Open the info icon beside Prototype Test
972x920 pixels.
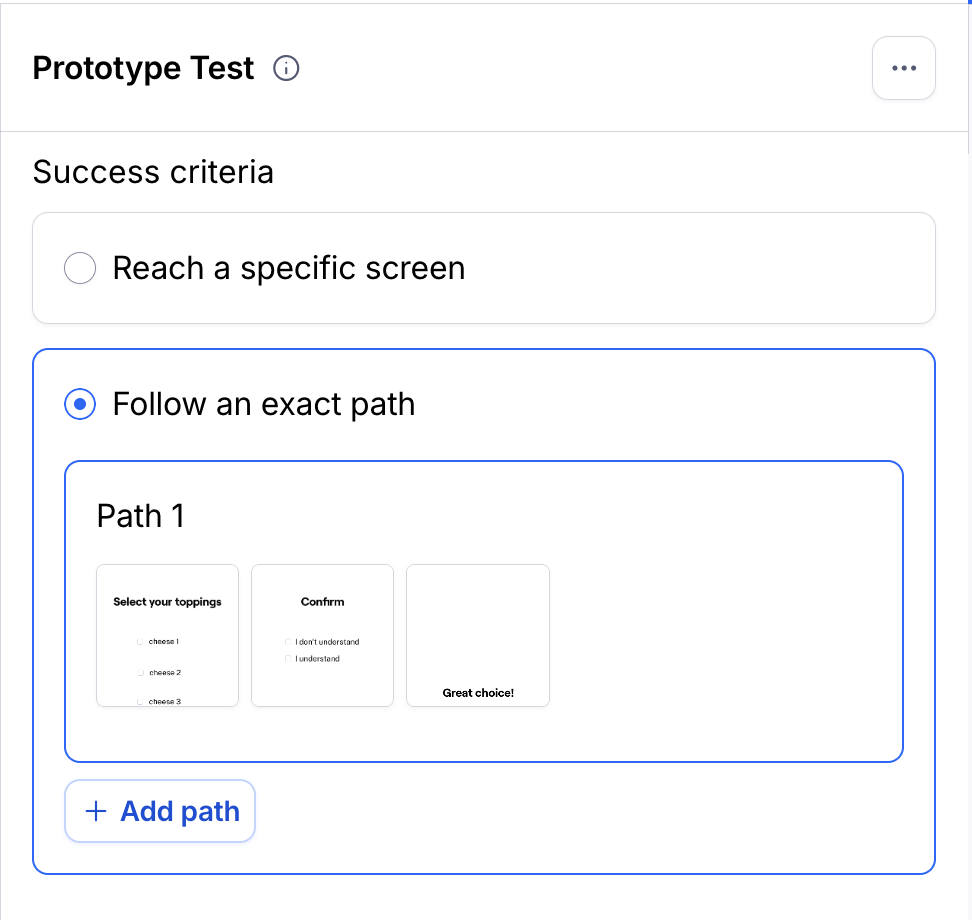point(286,68)
